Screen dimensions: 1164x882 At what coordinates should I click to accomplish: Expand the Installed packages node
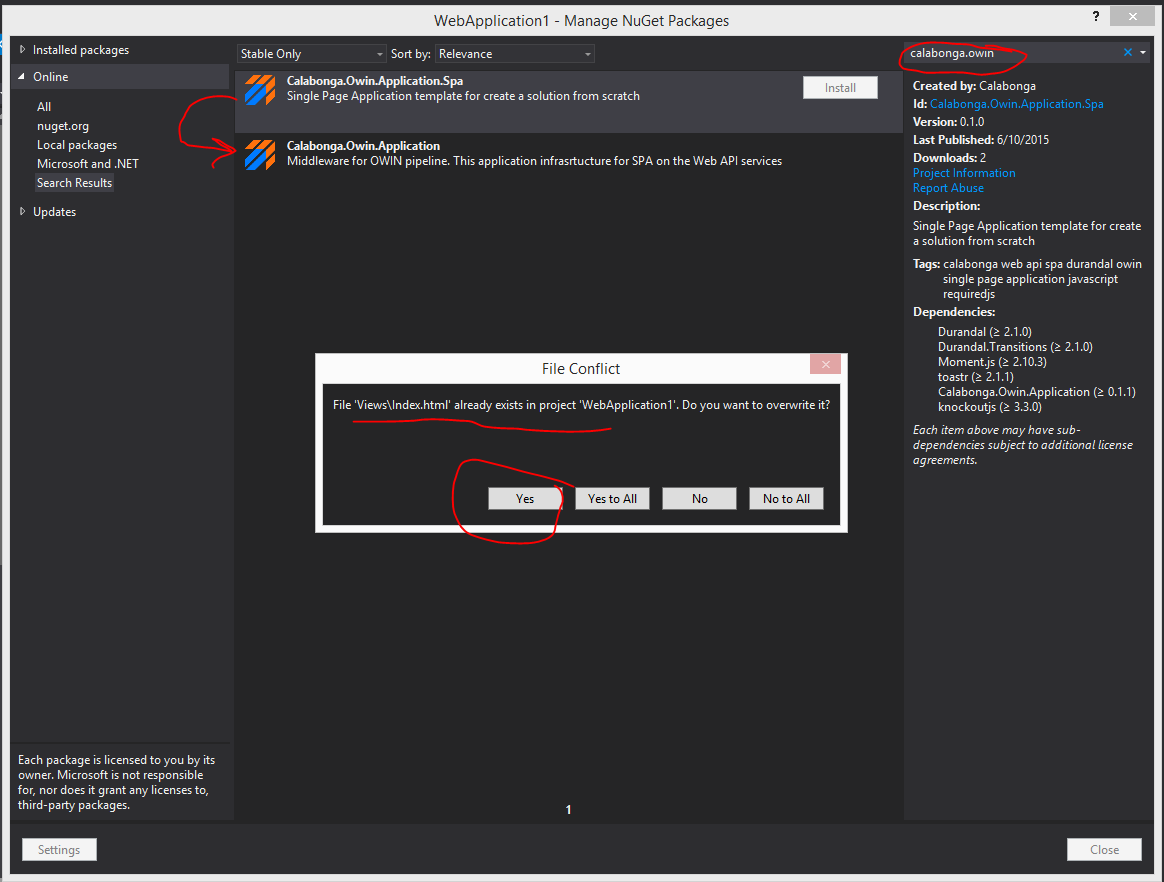click(x=22, y=50)
